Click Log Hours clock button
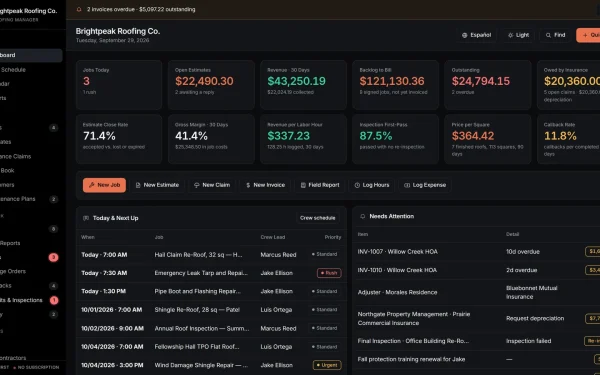This screenshot has width=600, height=375. [372, 185]
